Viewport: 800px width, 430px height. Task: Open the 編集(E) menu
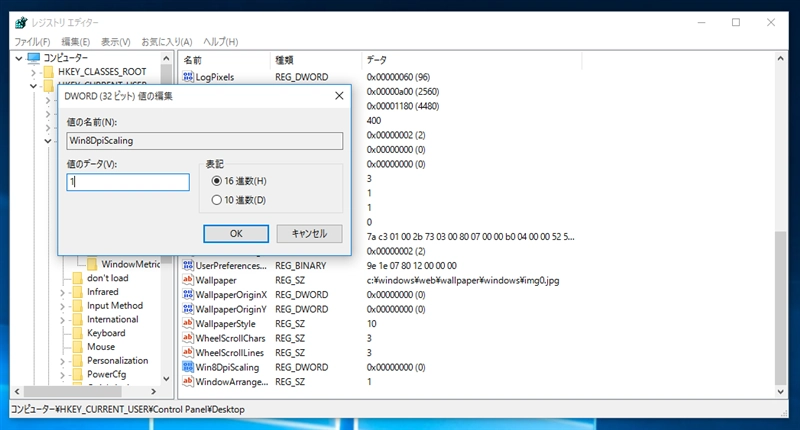(x=76, y=42)
